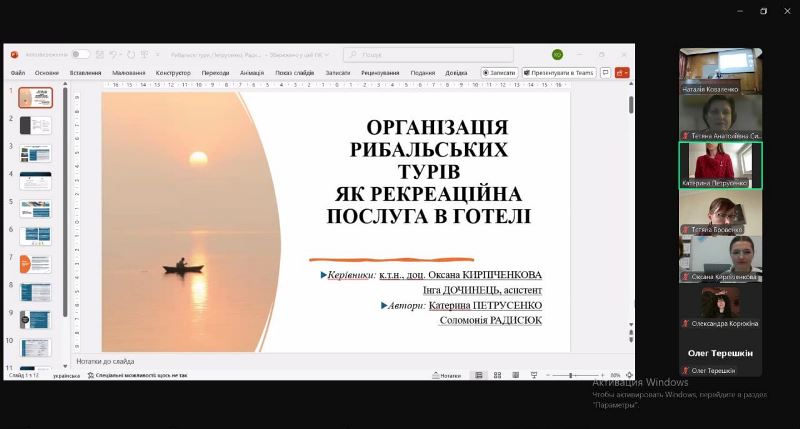
Task: Open the comments pane icon
Action: [x=605, y=73]
